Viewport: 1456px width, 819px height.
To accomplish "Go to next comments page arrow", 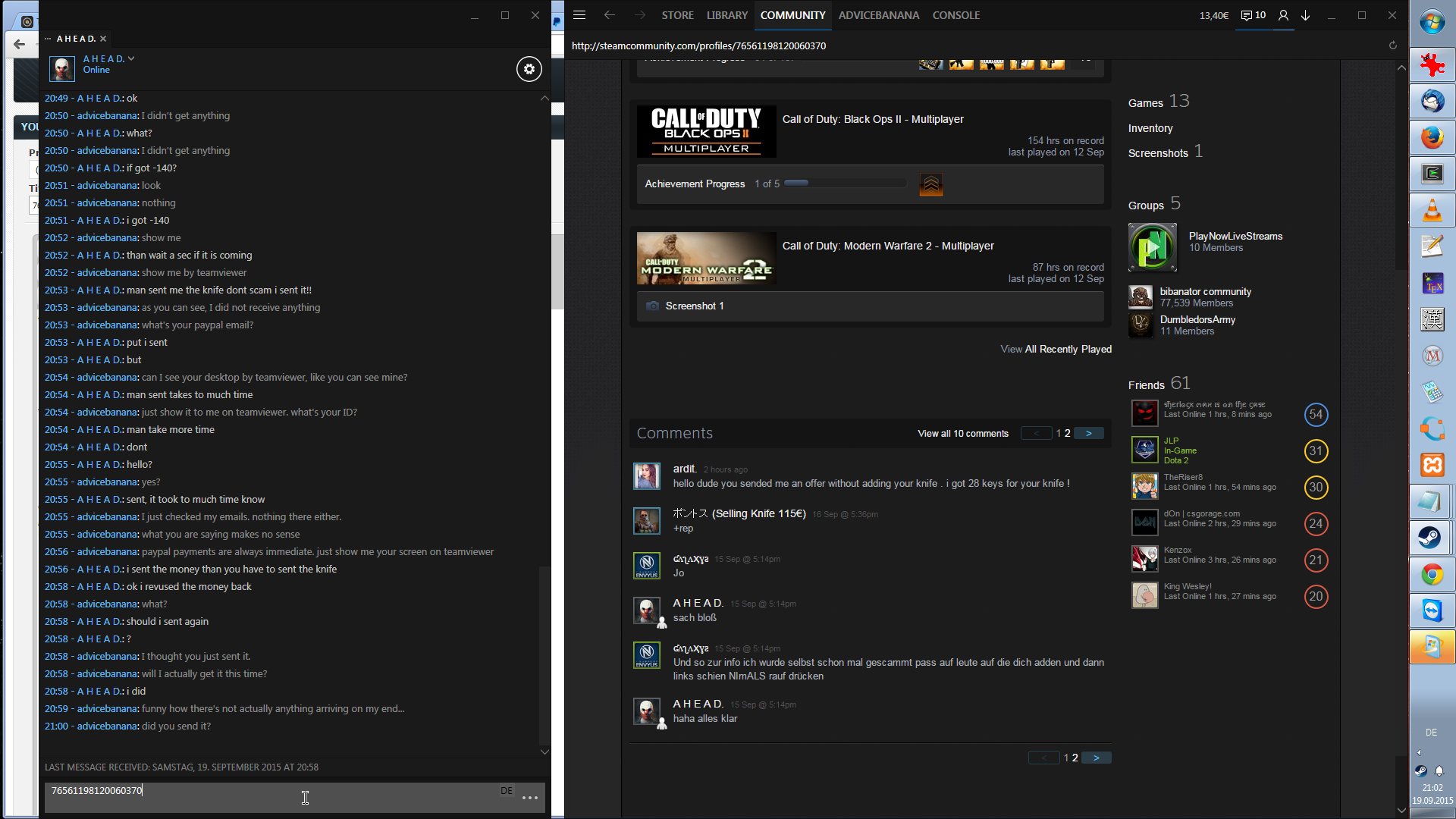I will click(x=1088, y=434).
